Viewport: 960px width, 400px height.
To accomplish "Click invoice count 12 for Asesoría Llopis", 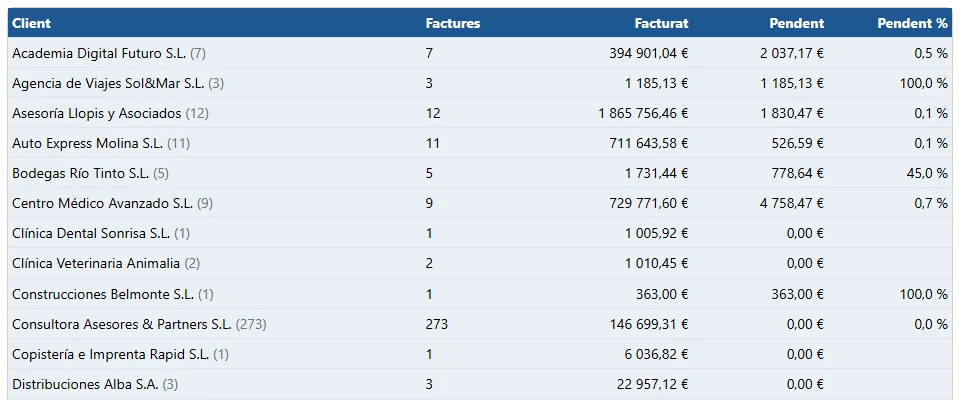I will pyautogui.click(x=433, y=113).
